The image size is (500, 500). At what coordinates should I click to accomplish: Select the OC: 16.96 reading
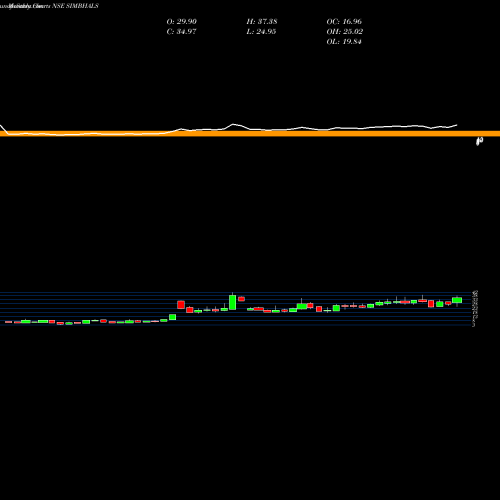[344, 22]
